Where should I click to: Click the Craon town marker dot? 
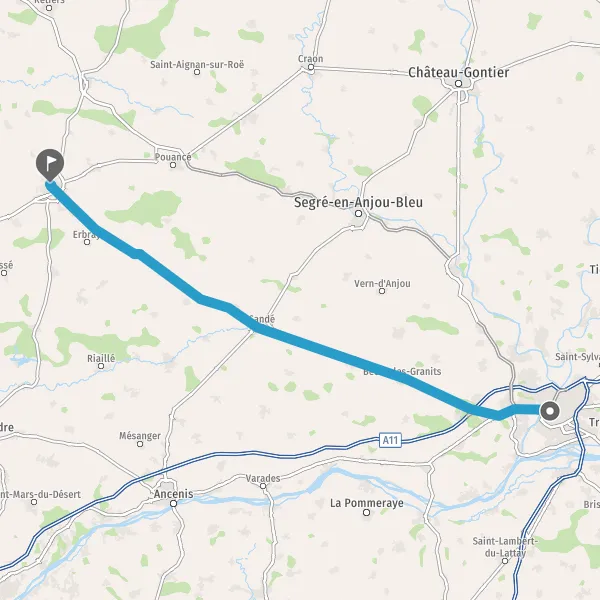311,67
